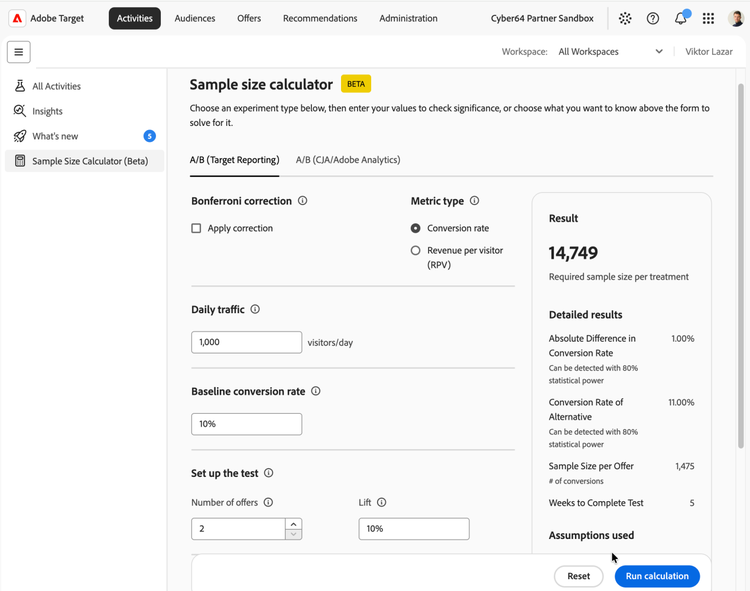Click the Viktor Lazar user name

point(708,52)
